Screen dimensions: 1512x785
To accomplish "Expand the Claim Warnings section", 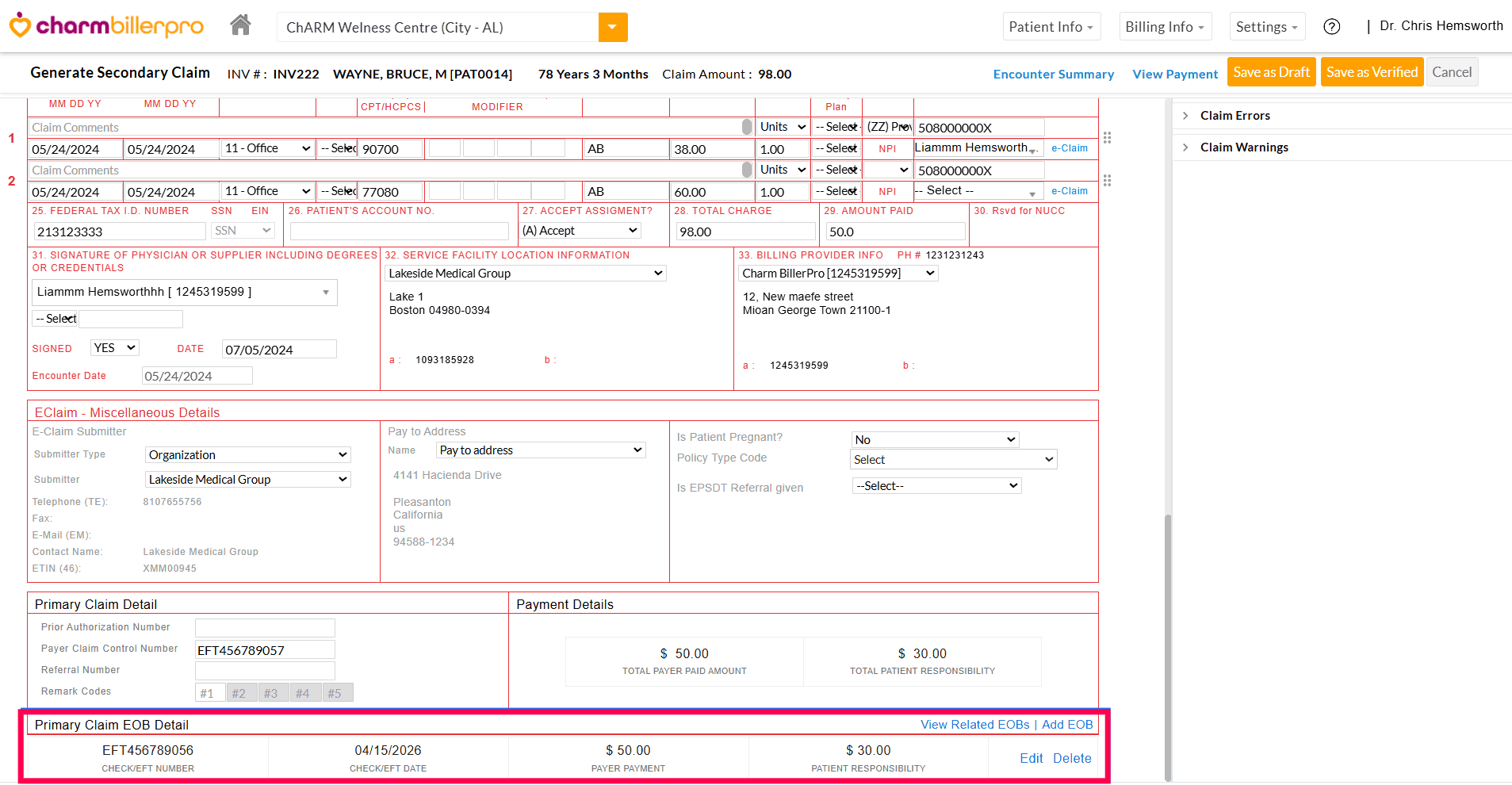I will pos(1244,147).
